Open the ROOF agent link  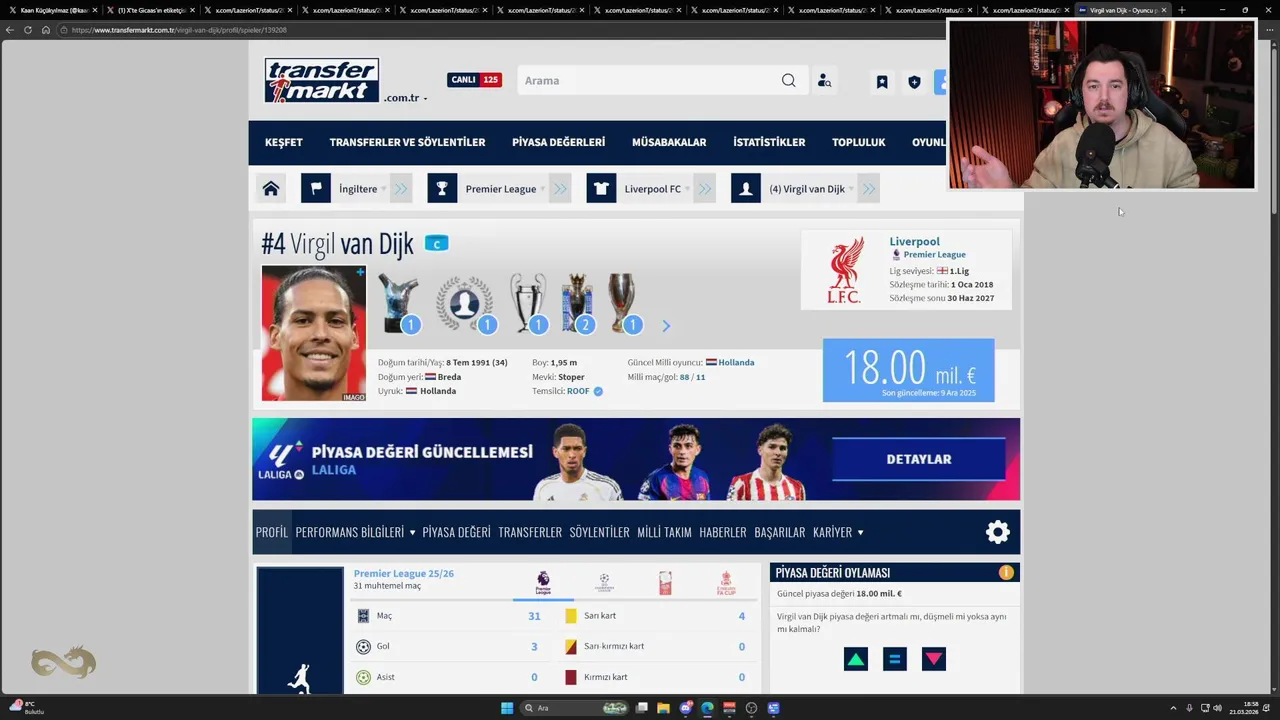tap(578, 391)
